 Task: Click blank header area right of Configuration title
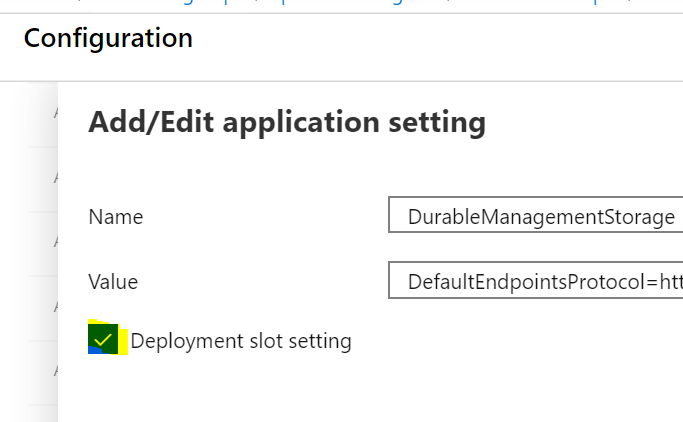pos(450,40)
